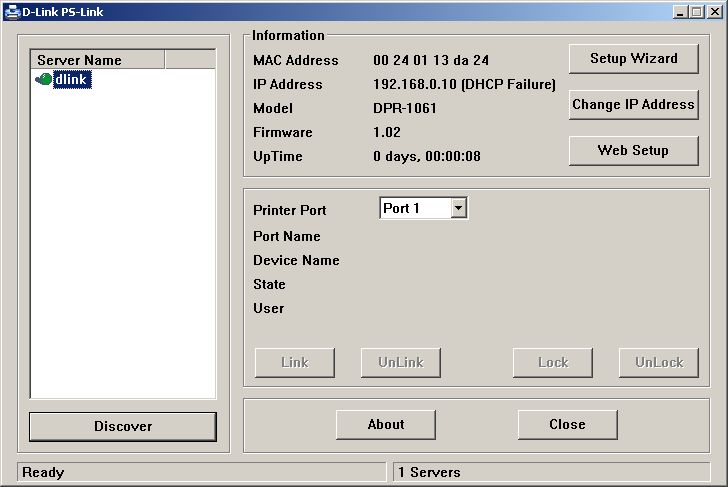
Task: Select the dlink server icon in the list
Action: (43, 79)
